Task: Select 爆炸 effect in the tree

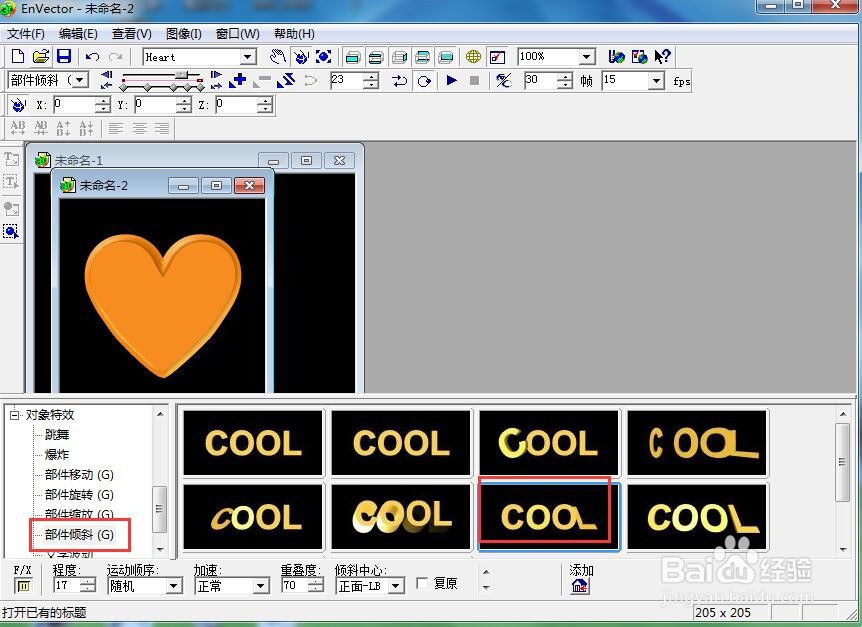Action: tap(57, 454)
